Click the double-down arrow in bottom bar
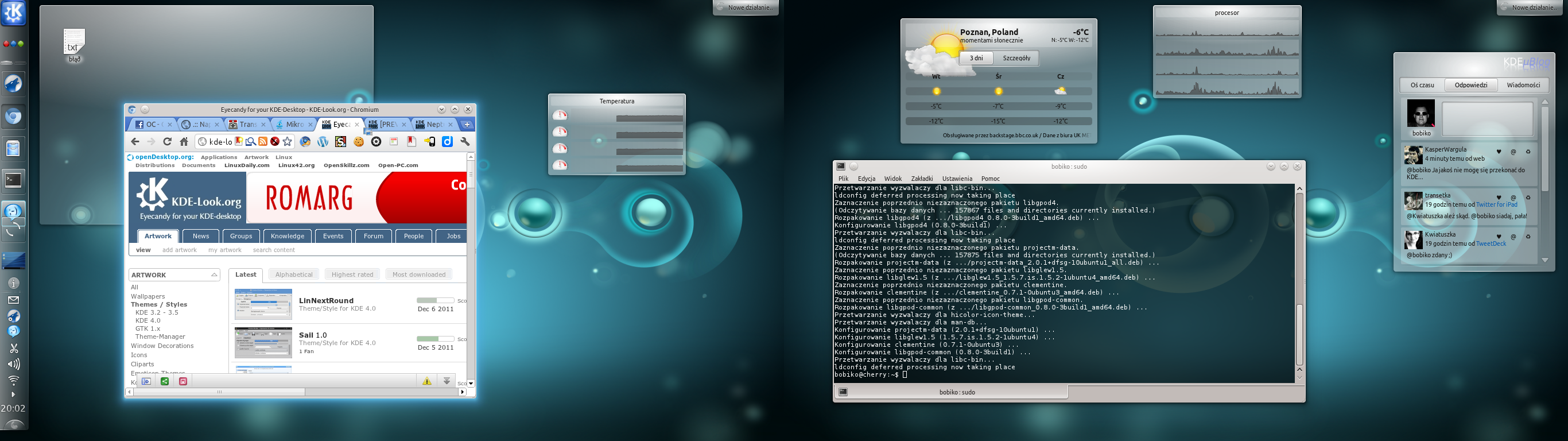This screenshot has height=441, width=1568. point(447,381)
